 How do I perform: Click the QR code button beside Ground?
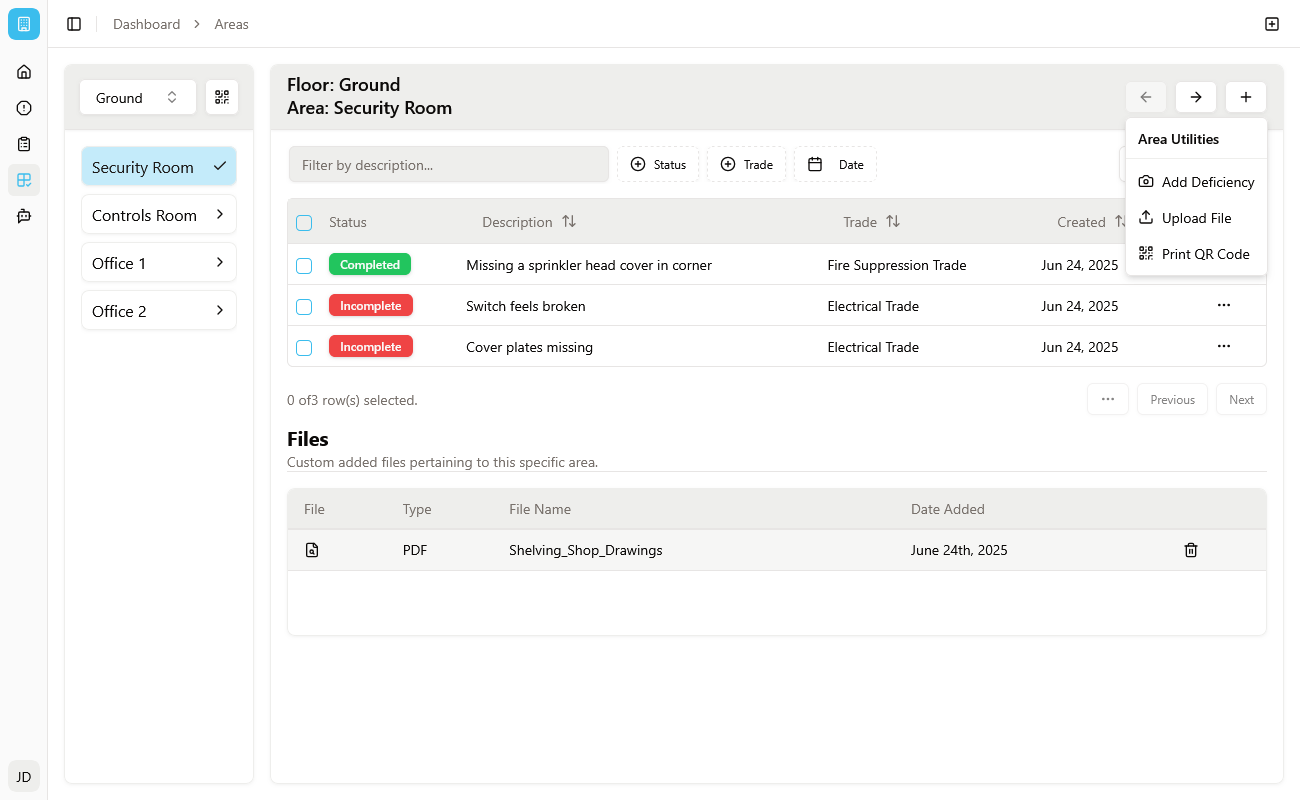222,97
